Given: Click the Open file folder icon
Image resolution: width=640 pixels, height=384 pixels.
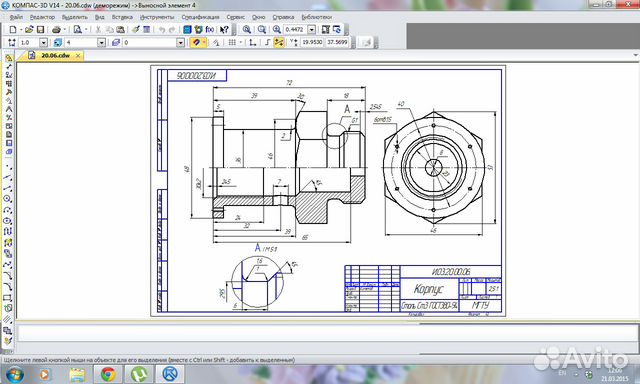Looking at the screenshot, I should click(x=29, y=29).
